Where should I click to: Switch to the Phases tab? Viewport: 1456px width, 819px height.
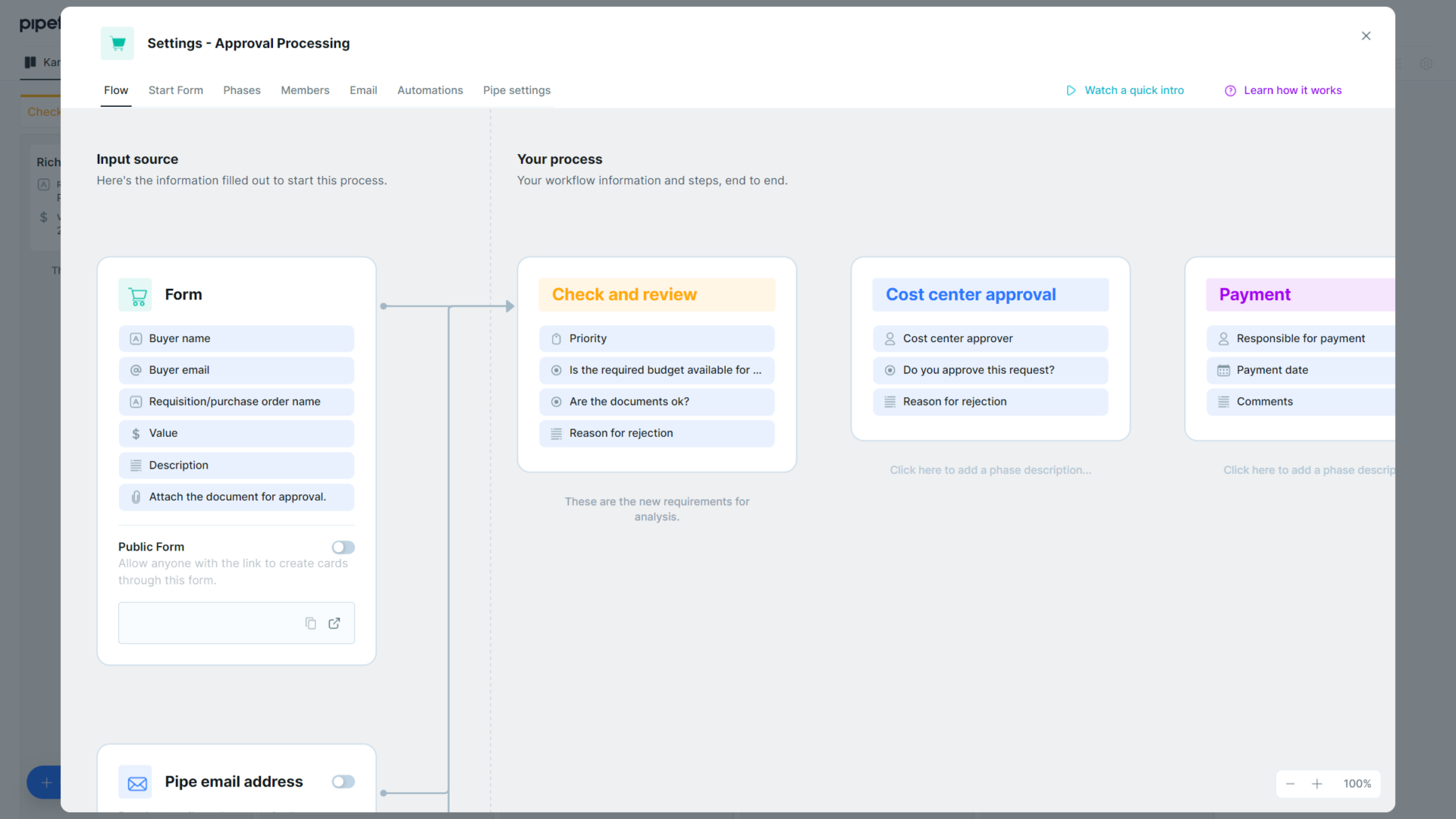pos(242,90)
